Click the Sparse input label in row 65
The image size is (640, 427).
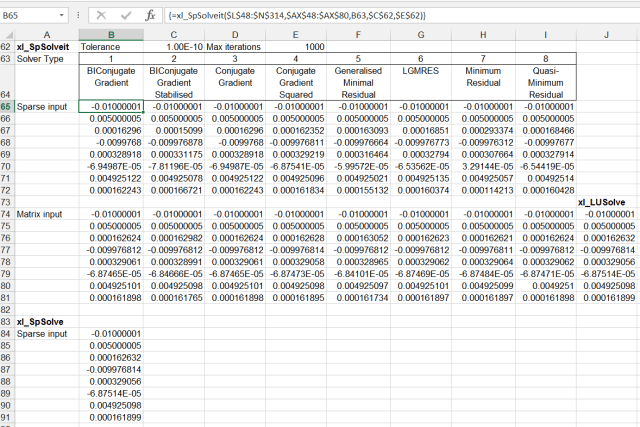click(47, 107)
